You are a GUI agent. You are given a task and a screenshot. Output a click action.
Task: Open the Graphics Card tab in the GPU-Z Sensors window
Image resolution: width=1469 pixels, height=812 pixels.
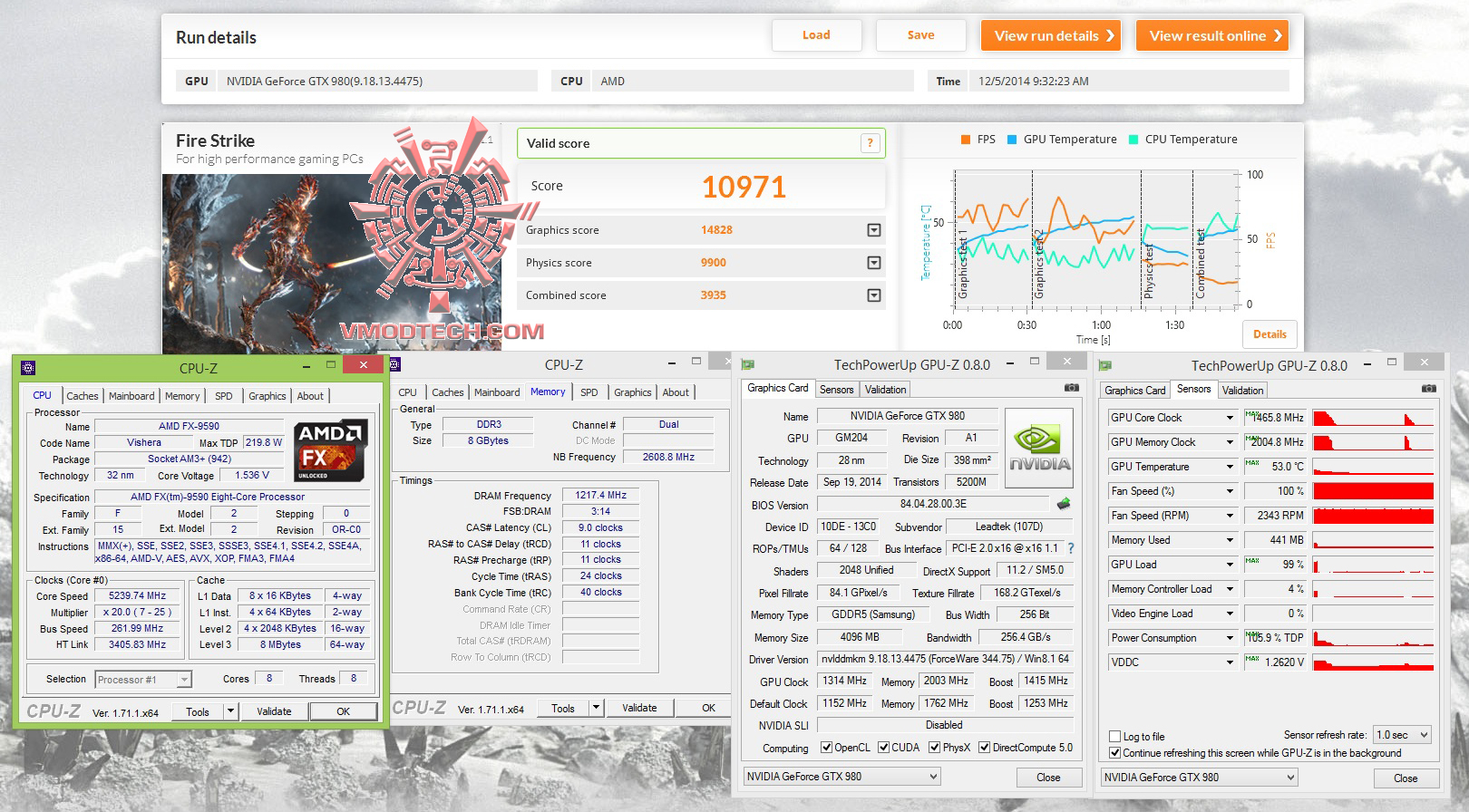click(1135, 391)
